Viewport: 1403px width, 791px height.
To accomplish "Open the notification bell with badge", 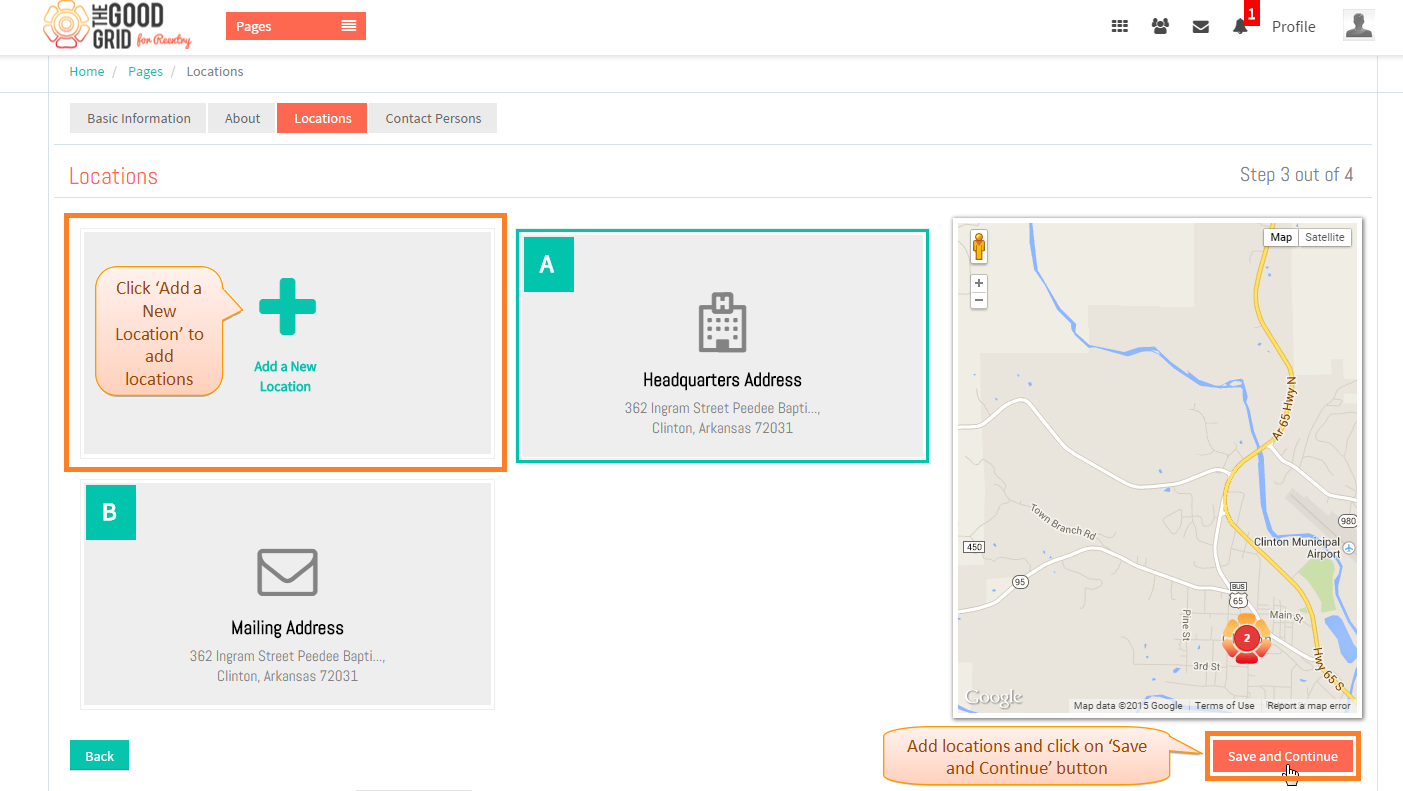I will click(x=1242, y=23).
